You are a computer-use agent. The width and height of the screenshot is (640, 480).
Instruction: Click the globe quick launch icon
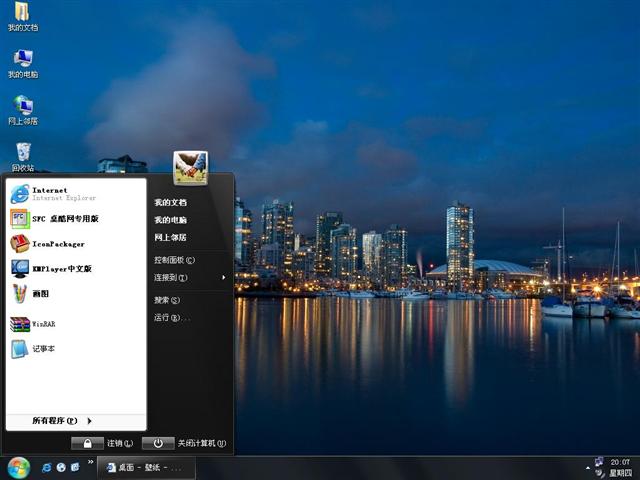point(61,467)
